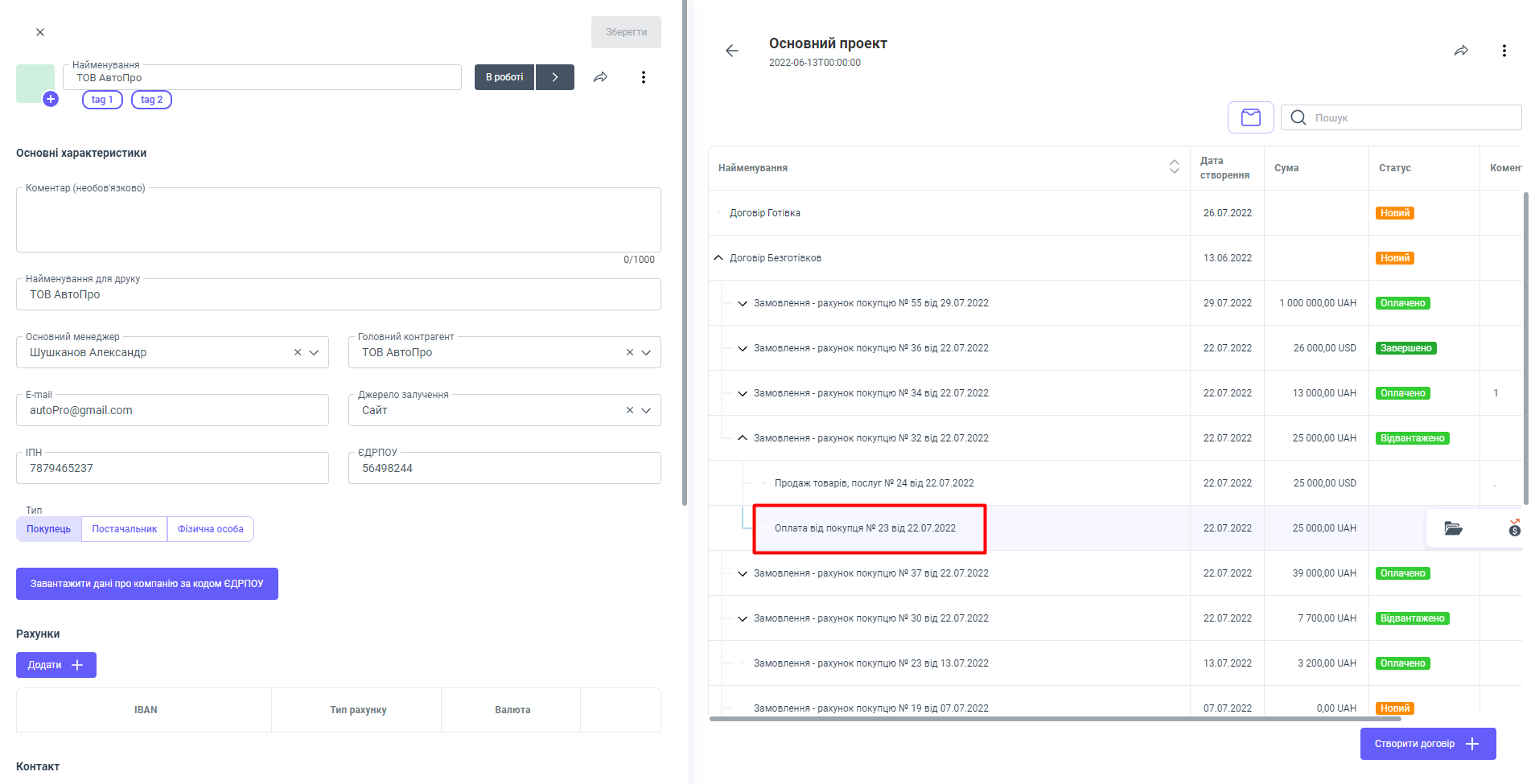Click the tag 1 chip
This screenshot has width=1535, height=784.
(102, 100)
